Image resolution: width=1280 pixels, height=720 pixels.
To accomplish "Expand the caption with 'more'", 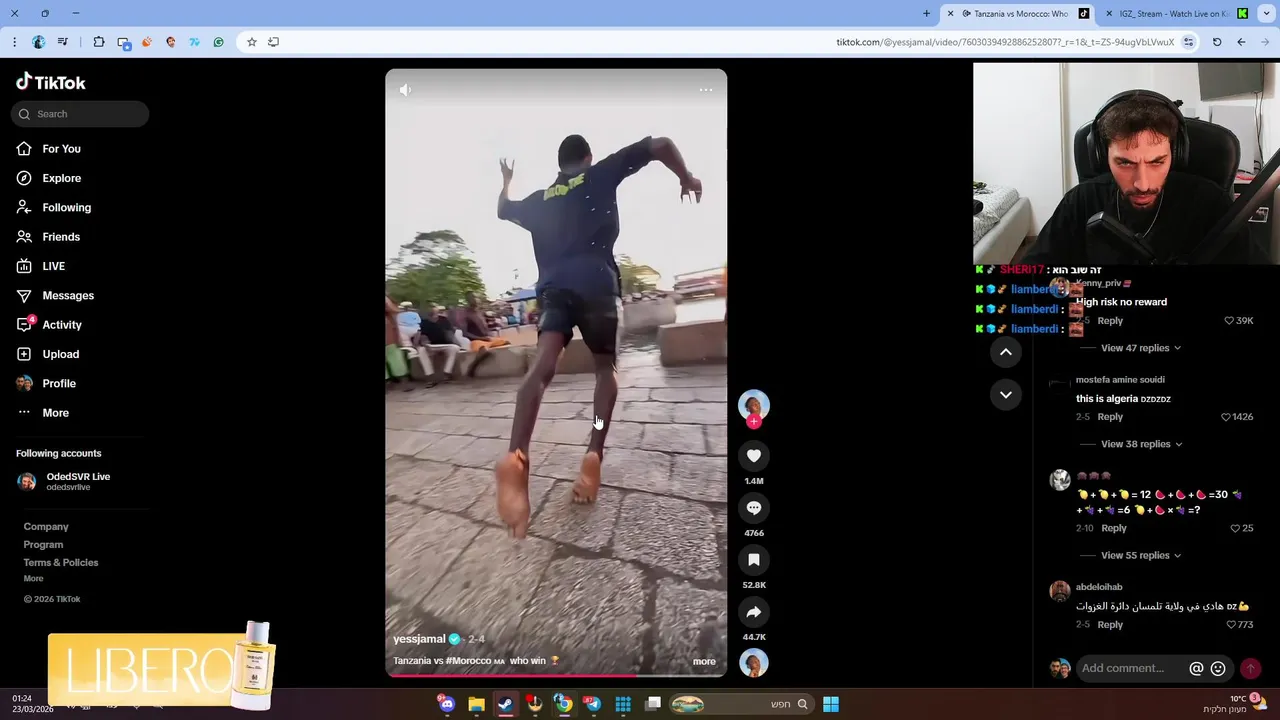I will [704, 661].
